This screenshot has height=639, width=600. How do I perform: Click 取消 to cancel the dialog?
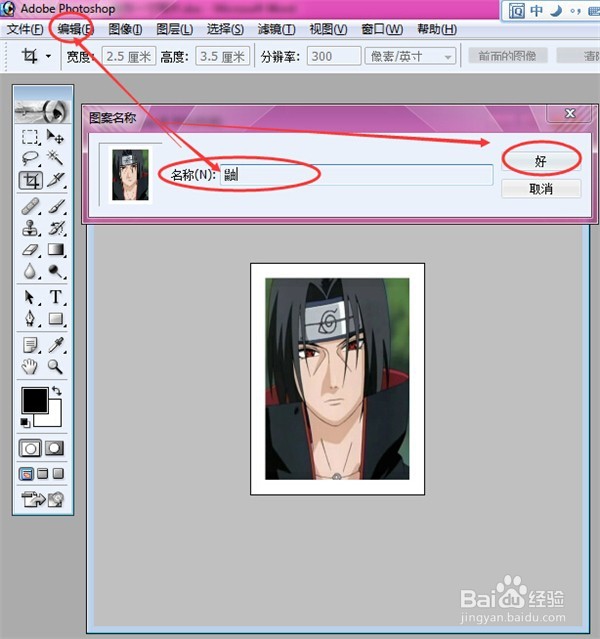541,189
